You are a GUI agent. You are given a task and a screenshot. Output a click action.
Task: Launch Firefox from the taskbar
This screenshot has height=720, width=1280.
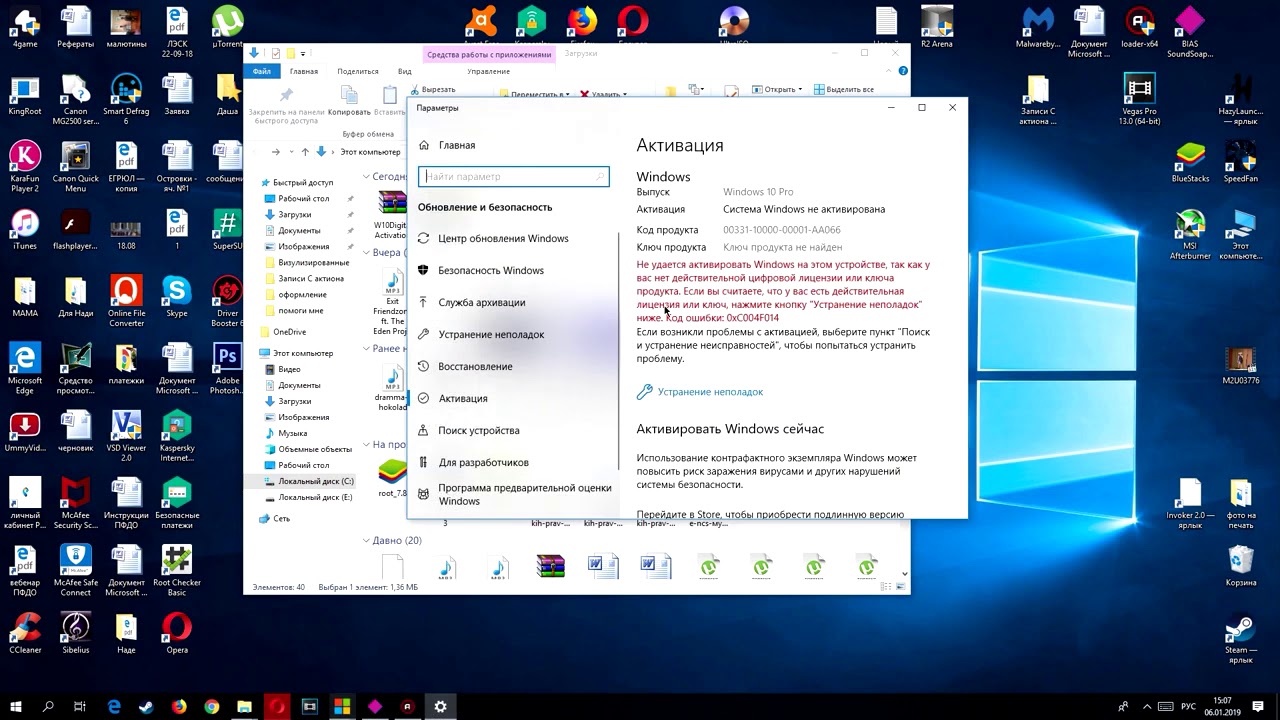click(179, 707)
